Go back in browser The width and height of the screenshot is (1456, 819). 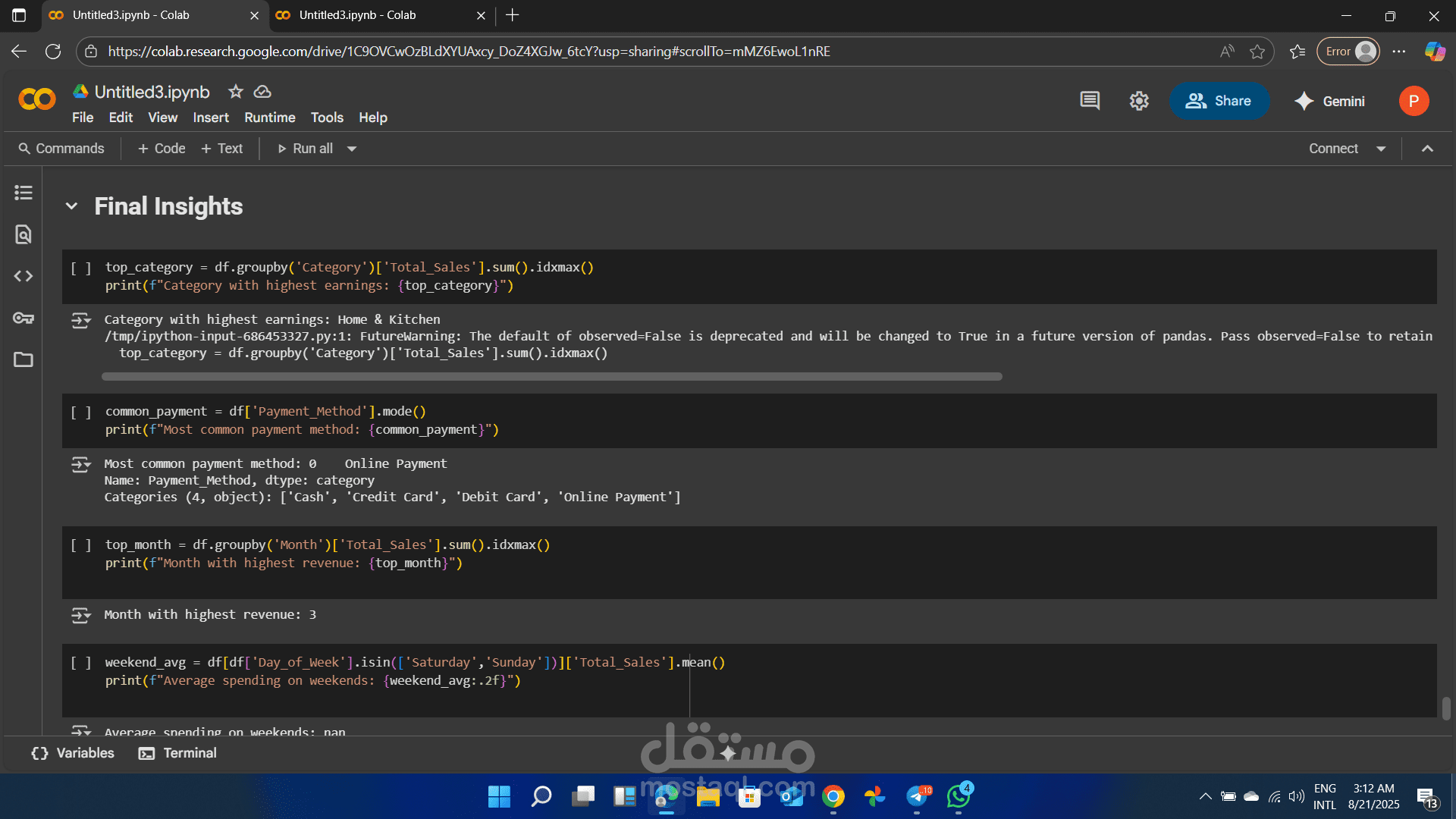tap(19, 52)
